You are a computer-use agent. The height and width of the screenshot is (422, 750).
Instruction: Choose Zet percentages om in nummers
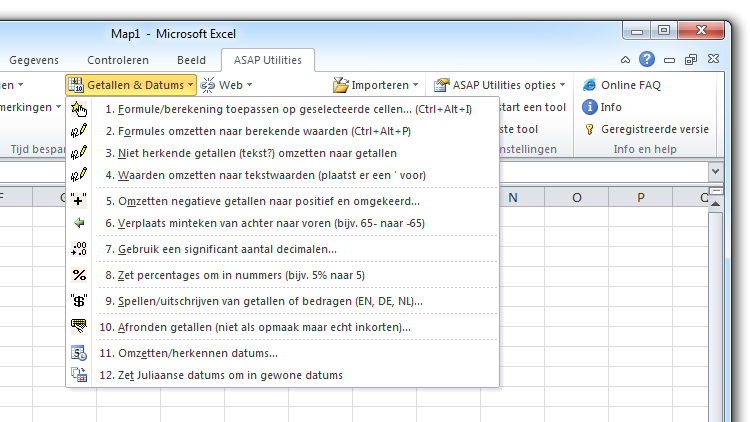[x=283, y=275]
